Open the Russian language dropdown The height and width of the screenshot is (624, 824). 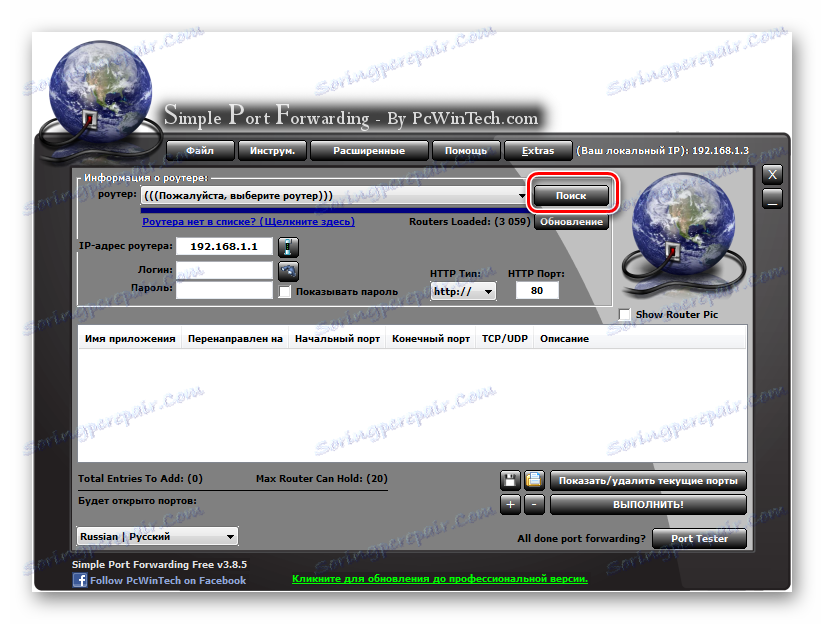coord(157,536)
